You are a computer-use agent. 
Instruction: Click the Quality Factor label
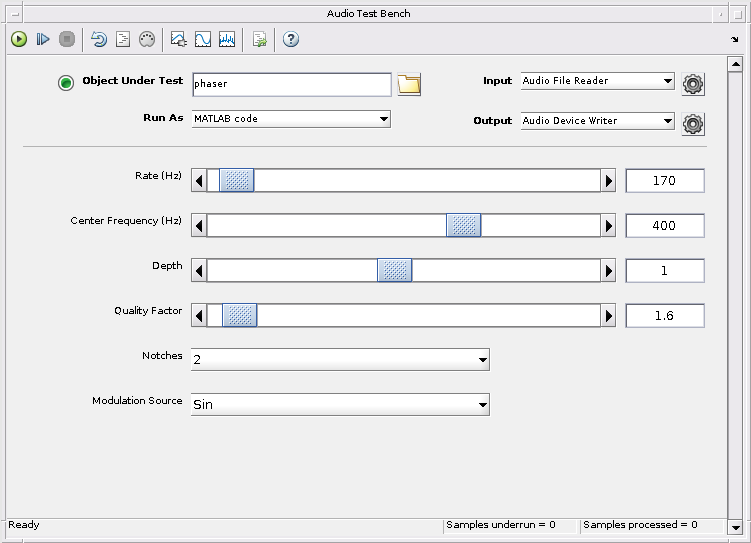pyautogui.click(x=148, y=311)
